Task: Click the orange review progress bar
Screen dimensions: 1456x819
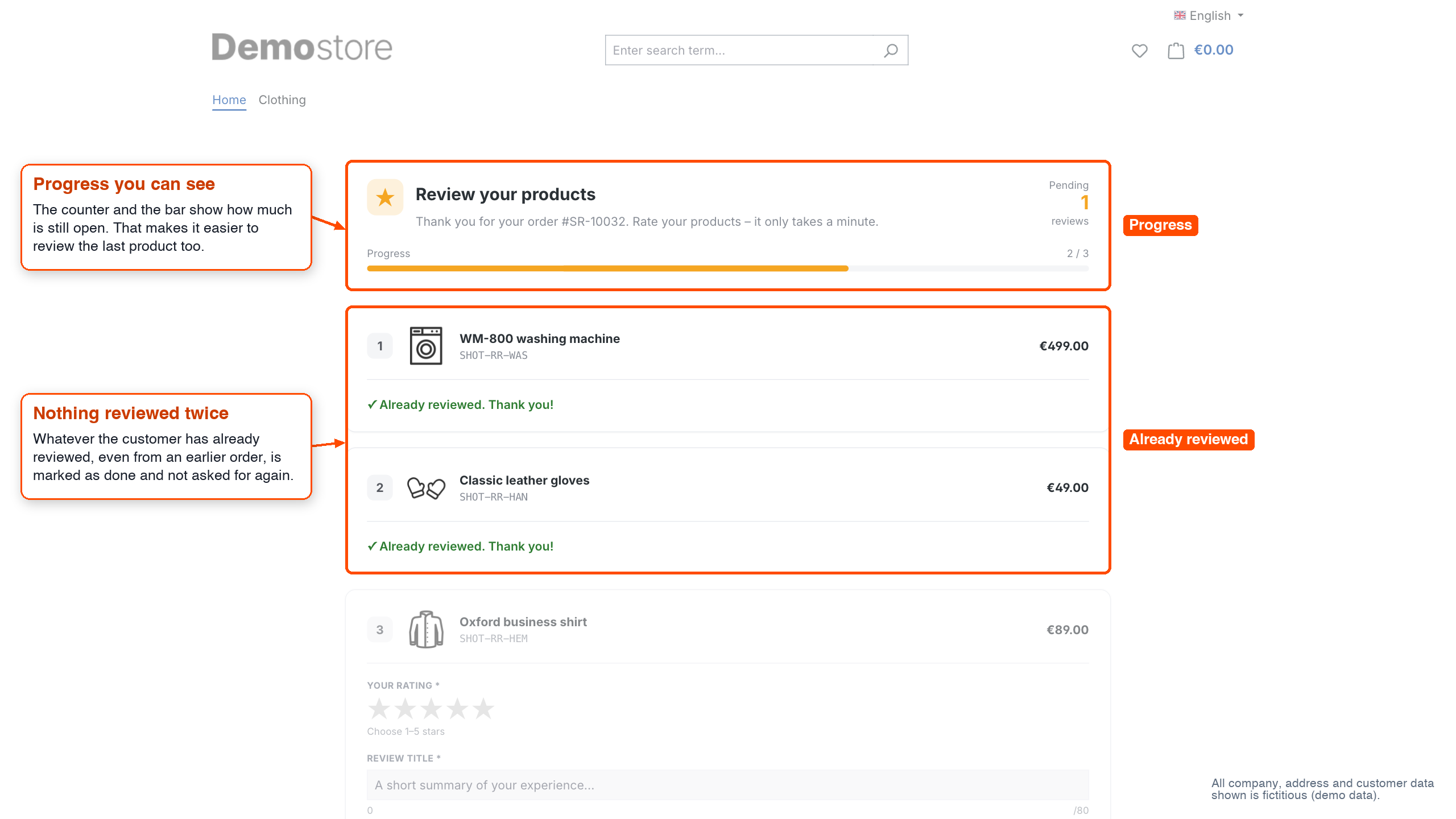Action: [607, 268]
